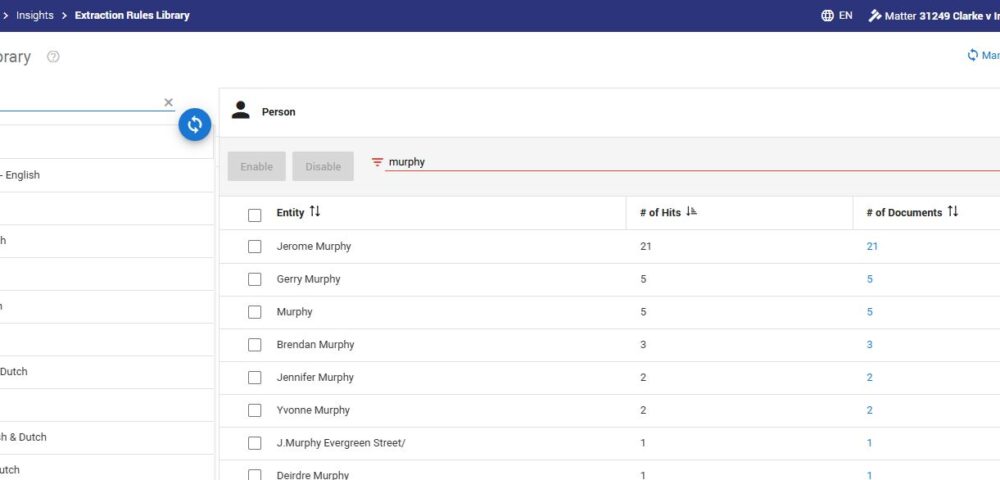Click the Person entity icon
Screen dimensions: 1000x480
(240, 111)
